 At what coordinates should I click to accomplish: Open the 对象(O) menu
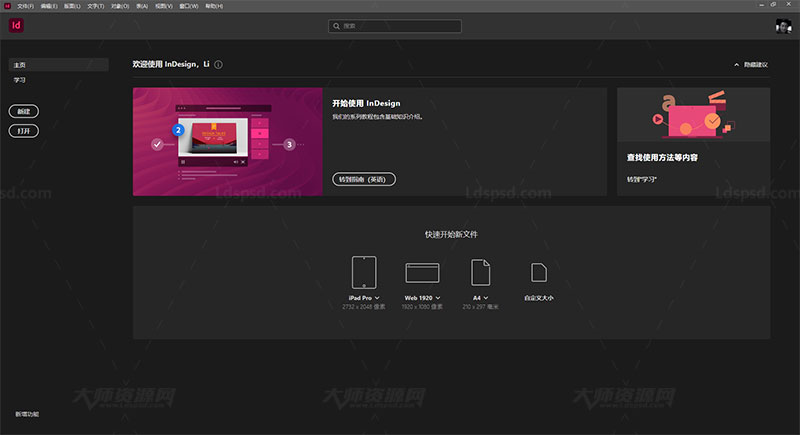[120, 6]
